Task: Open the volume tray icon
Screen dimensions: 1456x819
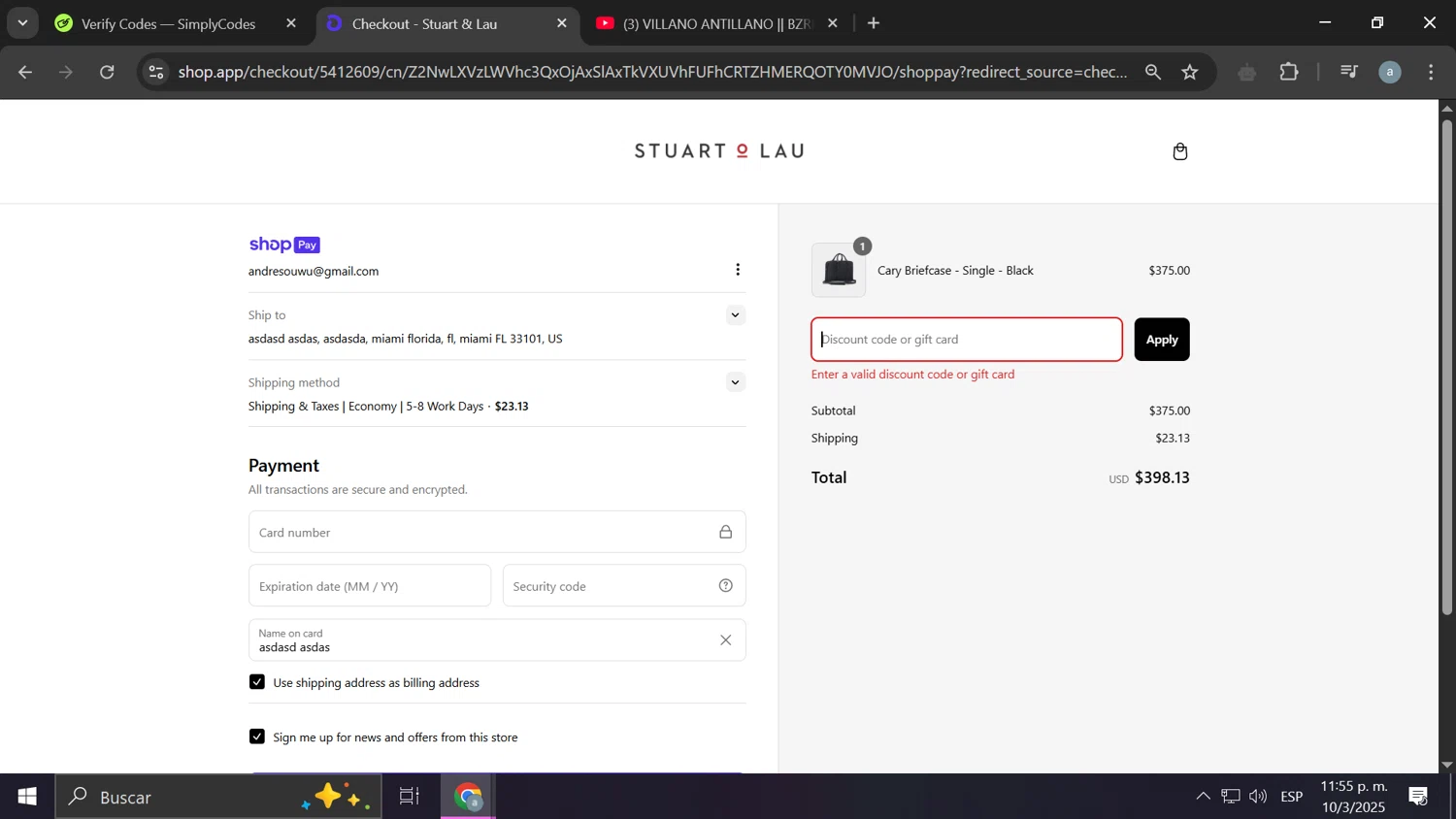Action: [x=1258, y=797]
